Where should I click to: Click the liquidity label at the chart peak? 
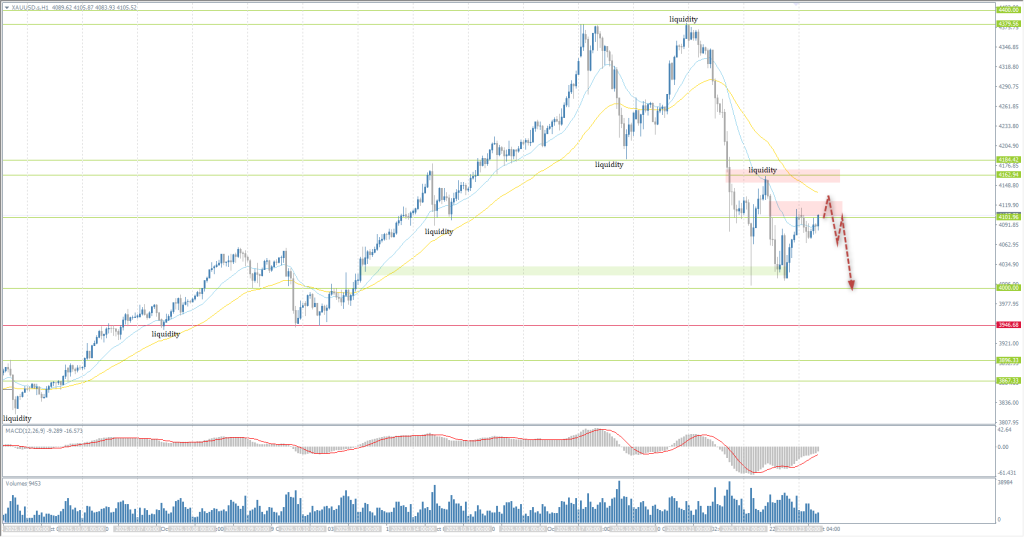coord(684,19)
